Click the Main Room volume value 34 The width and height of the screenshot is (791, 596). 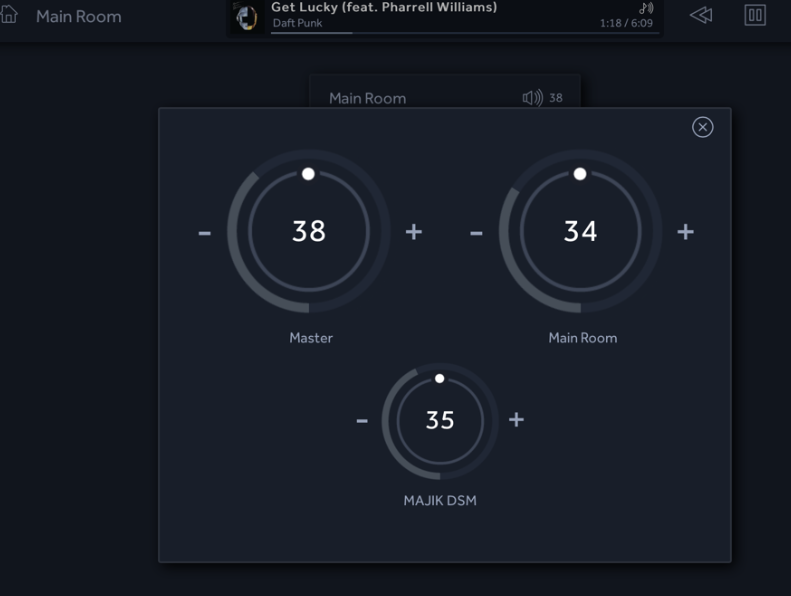coord(581,231)
